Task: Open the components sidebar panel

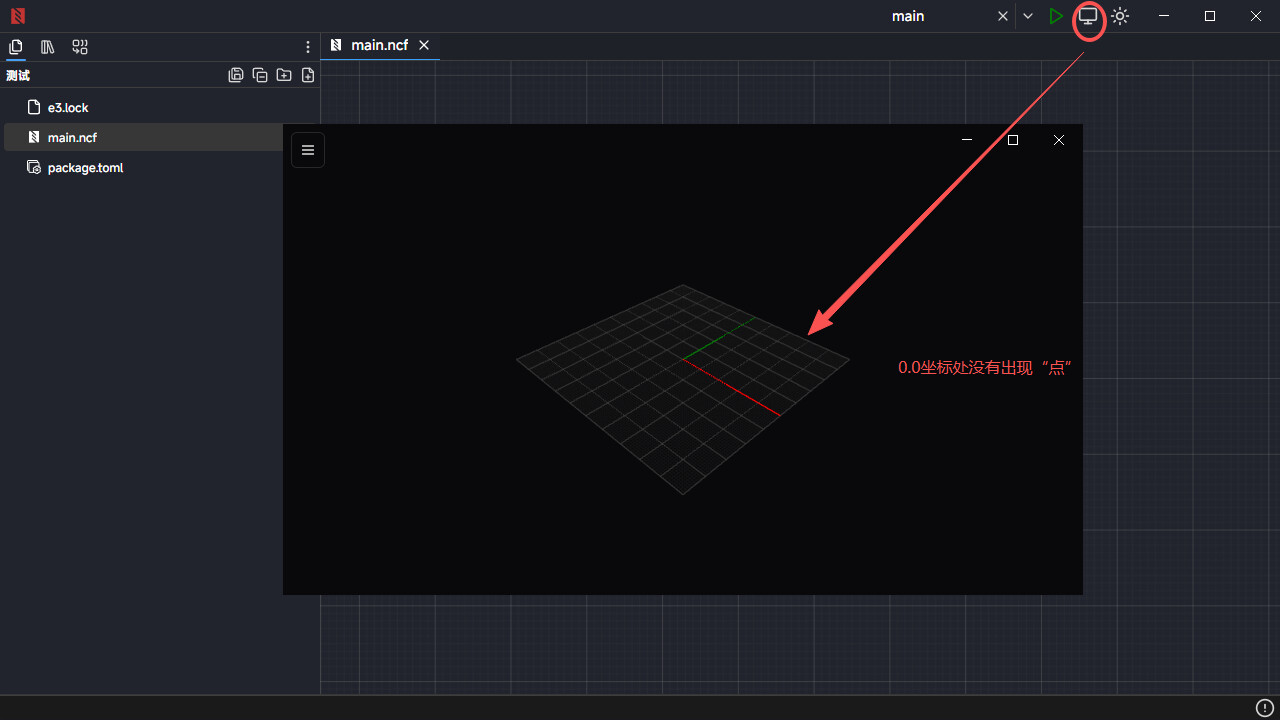Action: coord(80,47)
